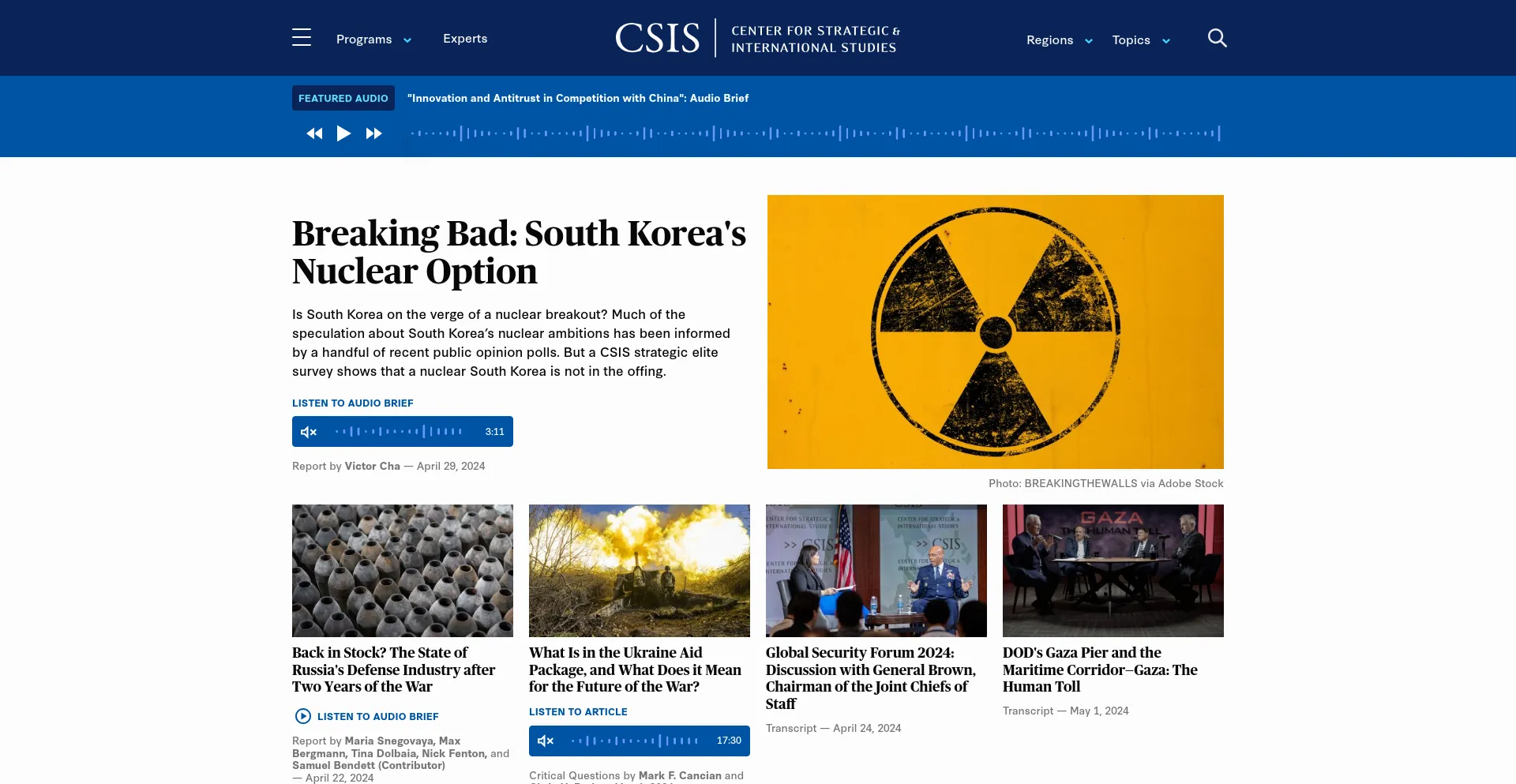Image resolution: width=1516 pixels, height=784 pixels.
Task: Open Global Security Forum 2024 transcript title
Action: 871,678
